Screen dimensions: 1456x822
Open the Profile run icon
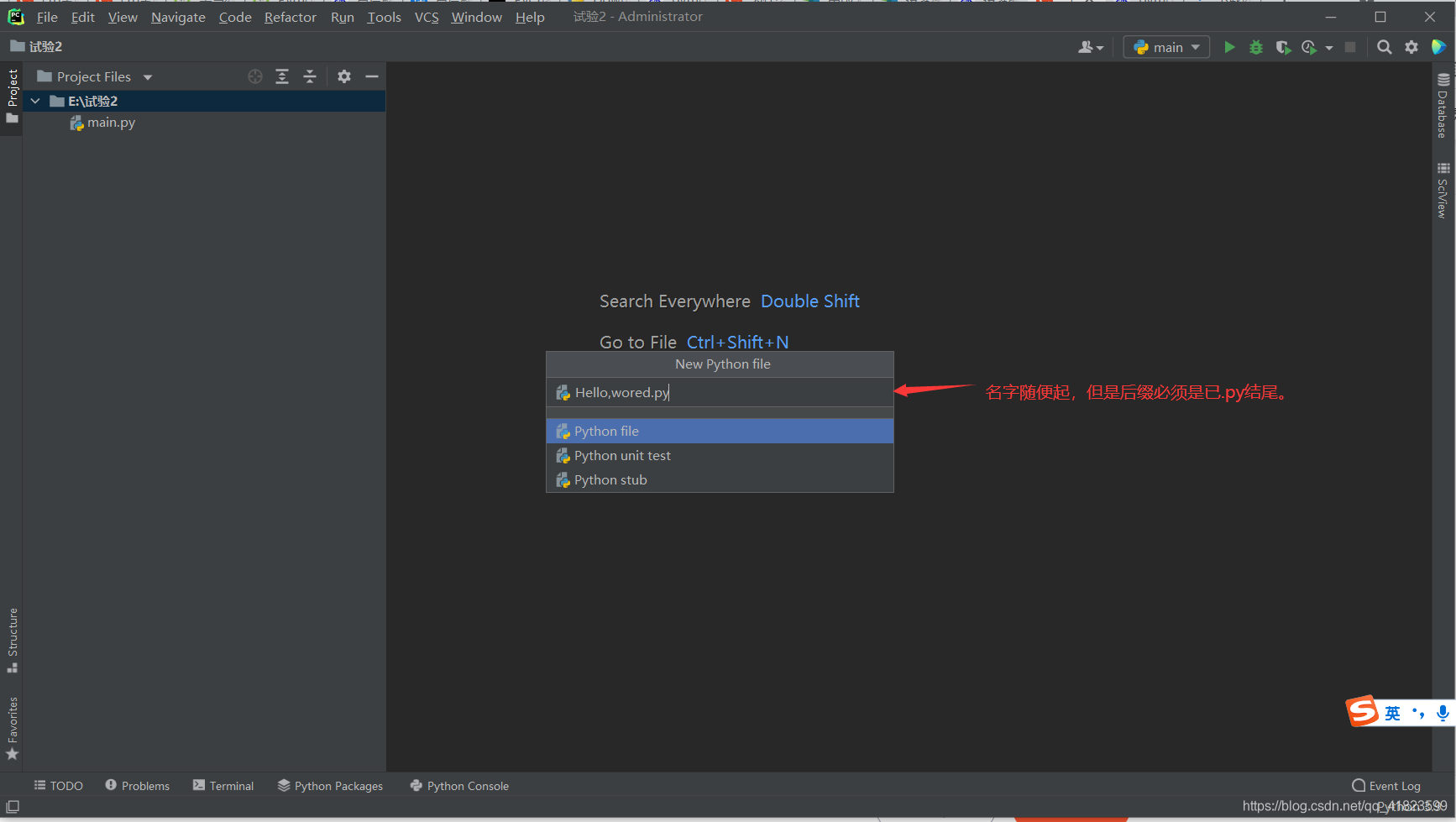(x=1309, y=47)
